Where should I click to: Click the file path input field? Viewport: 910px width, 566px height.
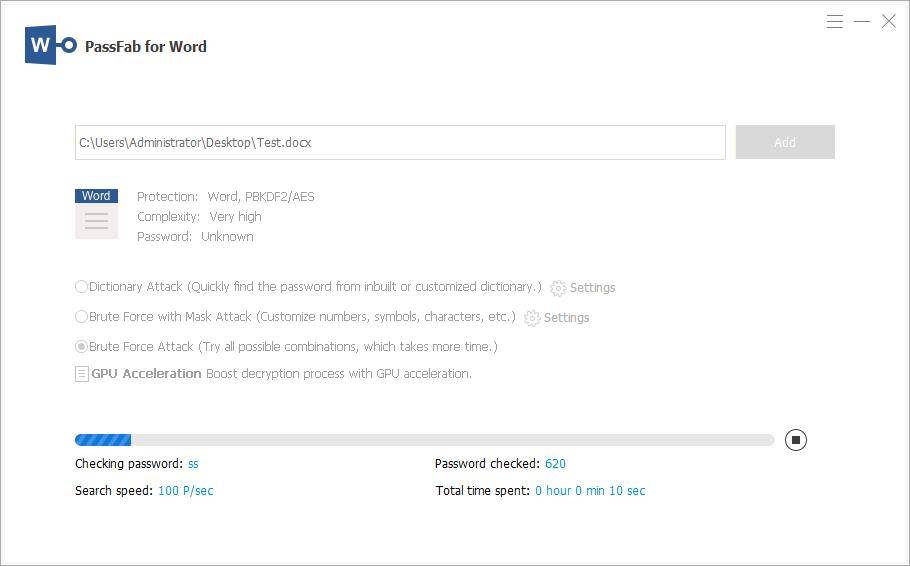point(400,143)
